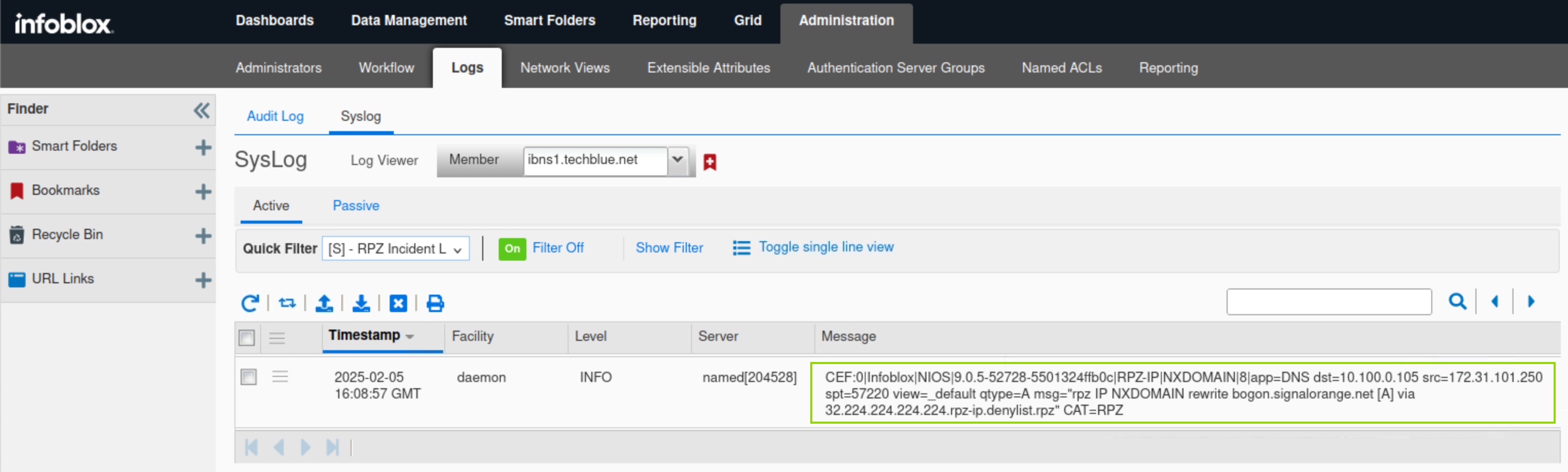Toggle the filter On button
Viewport: 1568px width, 472px height.
point(512,248)
